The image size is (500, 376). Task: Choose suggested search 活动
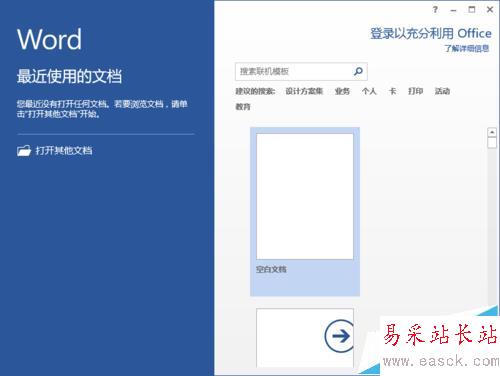point(442,91)
